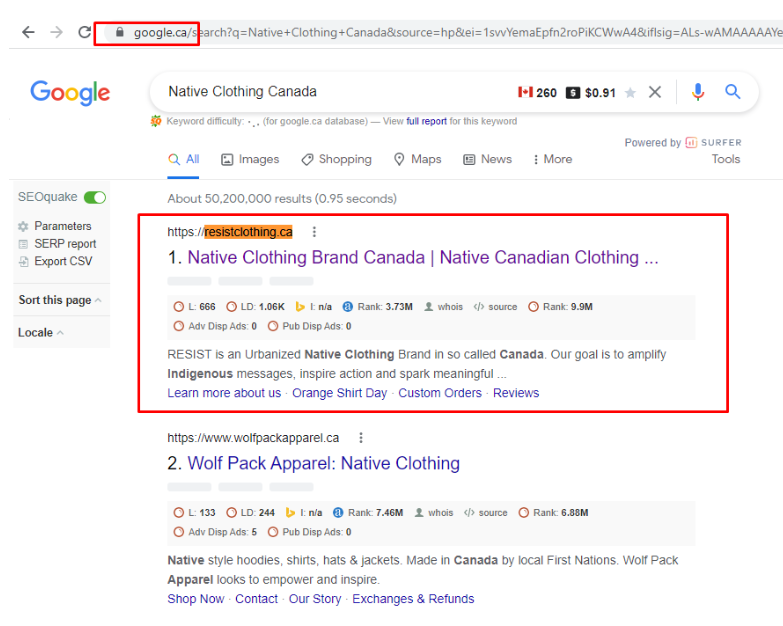The image size is (783, 626).
Task: Click the Custom Orders sitelink
Action: point(440,393)
